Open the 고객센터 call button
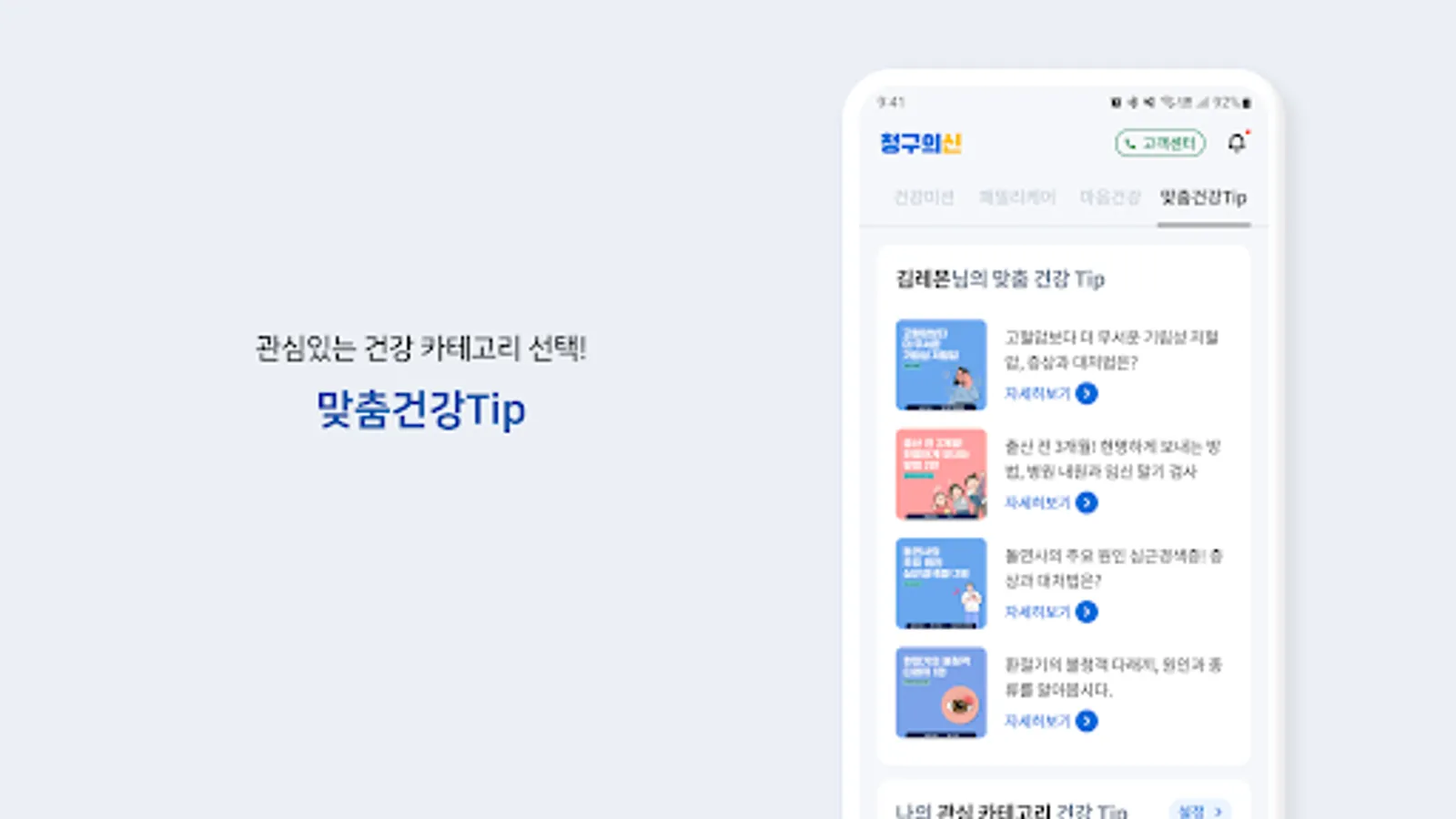 (1160, 143)
